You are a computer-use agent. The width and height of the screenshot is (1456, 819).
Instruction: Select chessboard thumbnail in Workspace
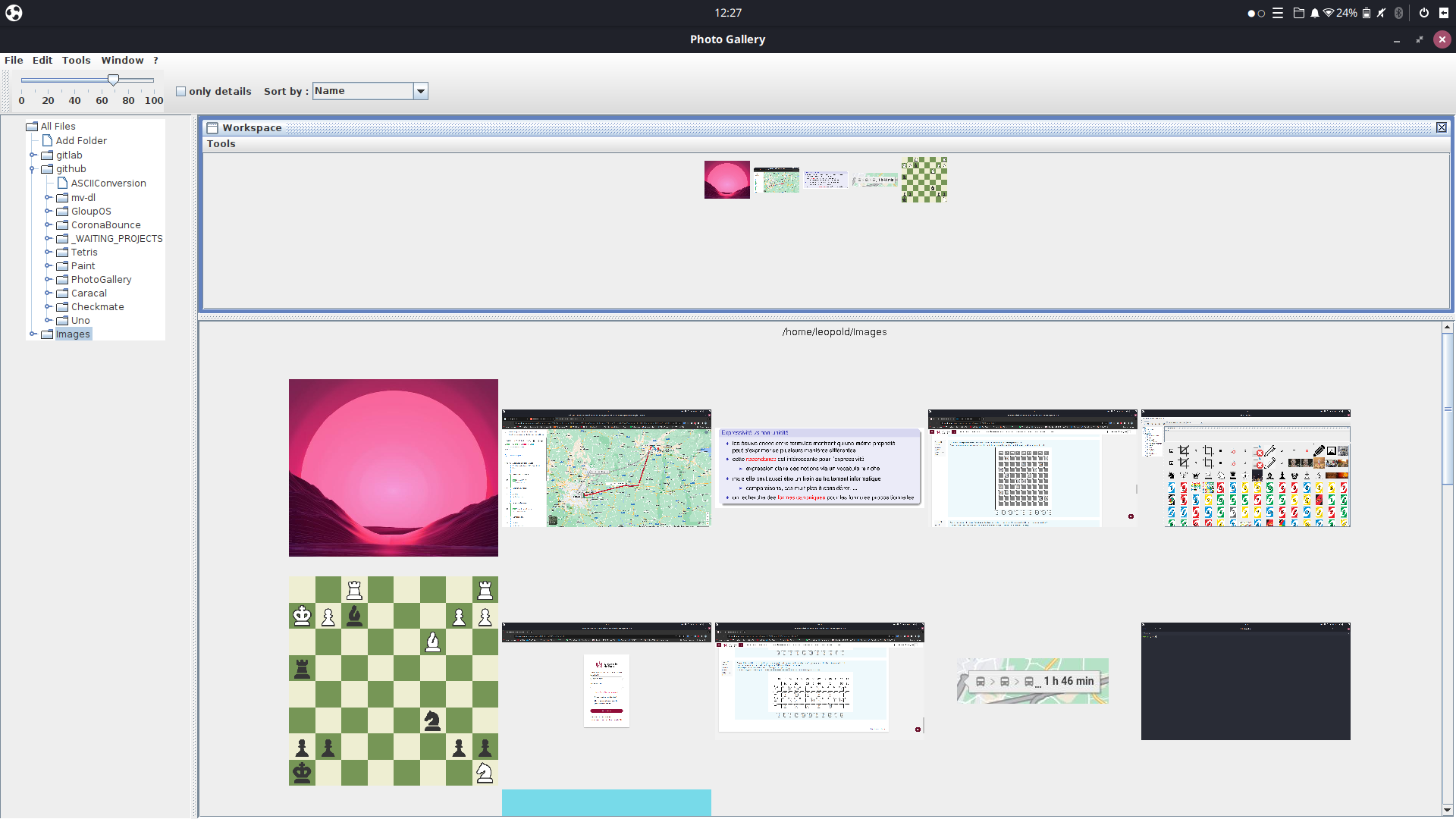tap(924, 180)
